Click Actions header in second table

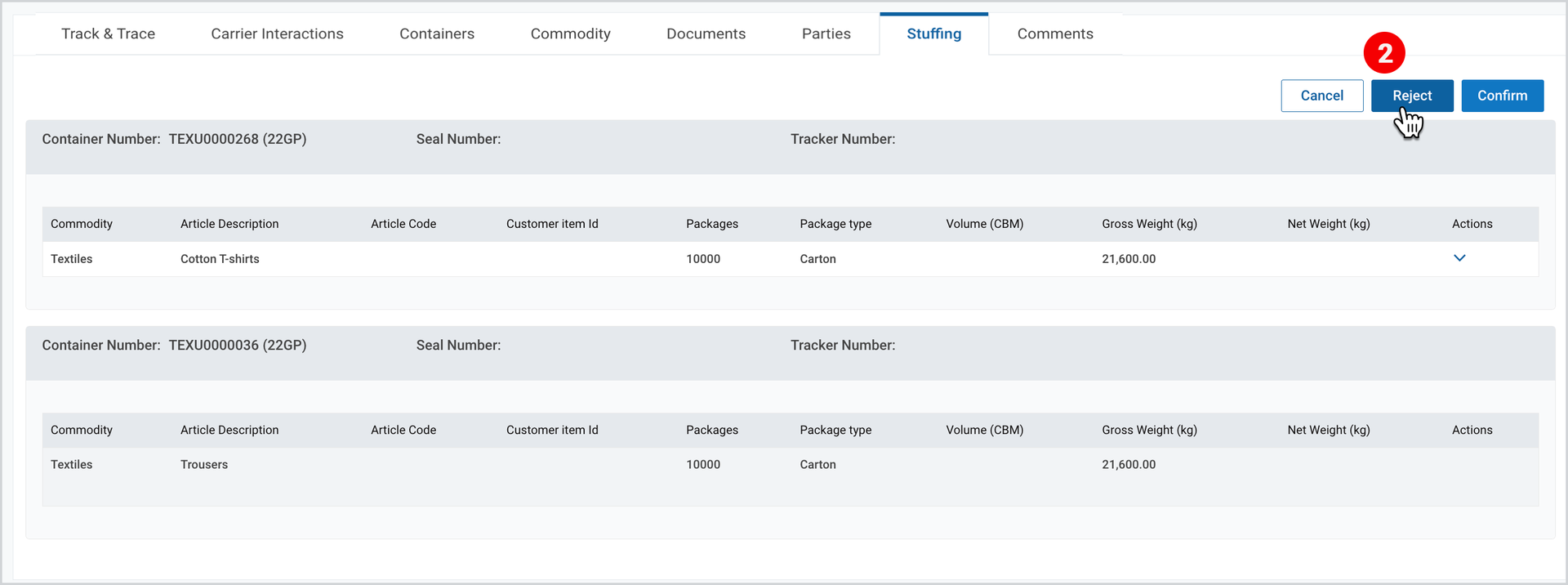click(x=1472, y=430)
